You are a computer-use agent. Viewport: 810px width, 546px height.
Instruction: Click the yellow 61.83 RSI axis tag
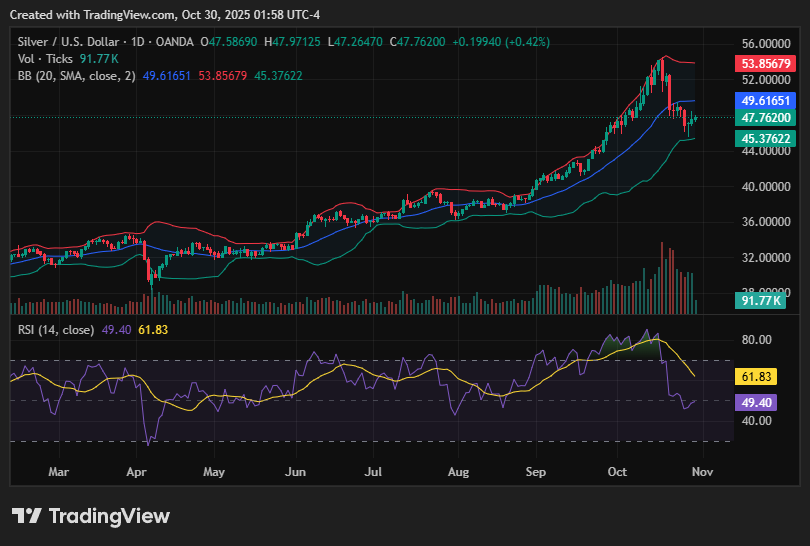click(x=756, y=377)
